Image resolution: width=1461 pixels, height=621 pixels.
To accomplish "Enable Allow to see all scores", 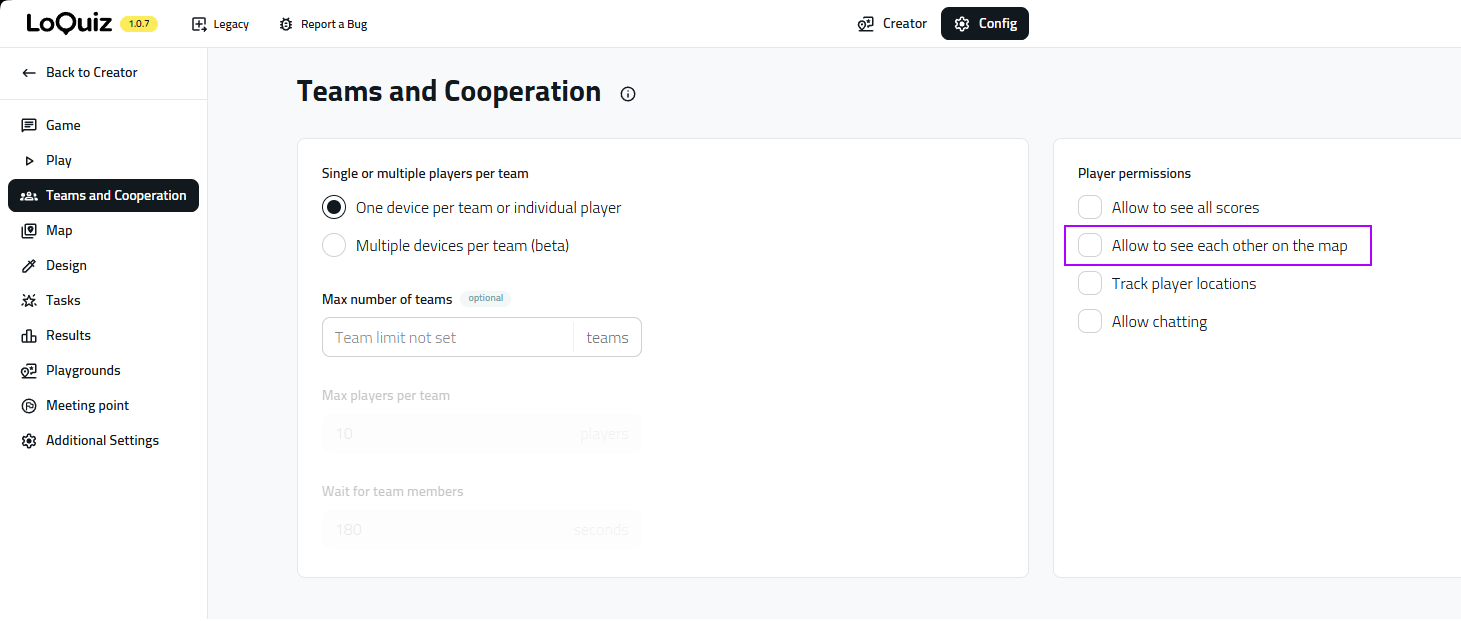I will [x=1090, y=208].
